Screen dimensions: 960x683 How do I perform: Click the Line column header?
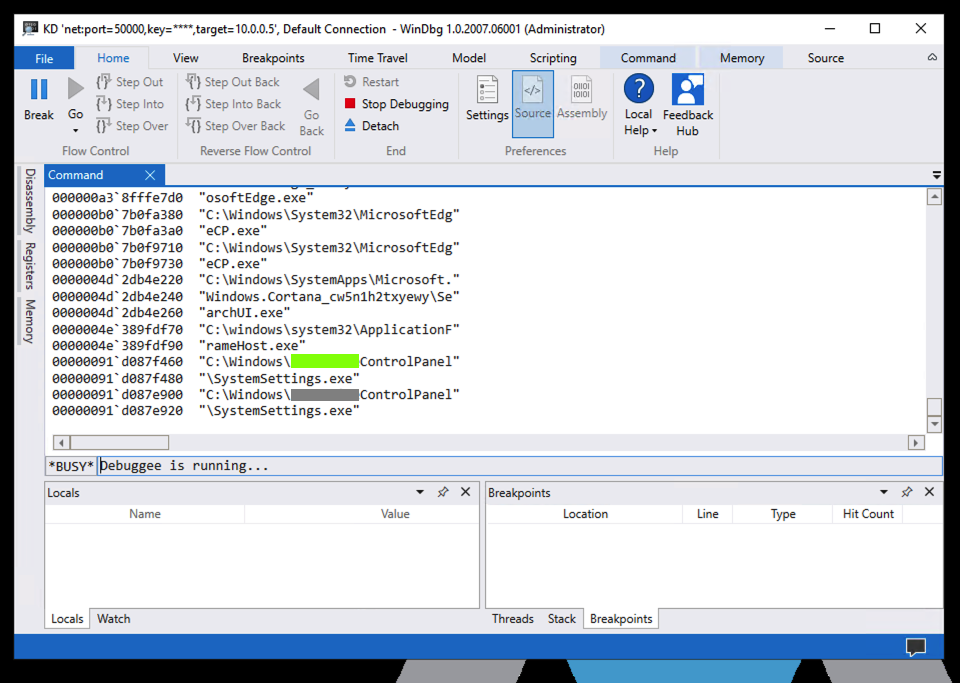[x=707, y=514]
